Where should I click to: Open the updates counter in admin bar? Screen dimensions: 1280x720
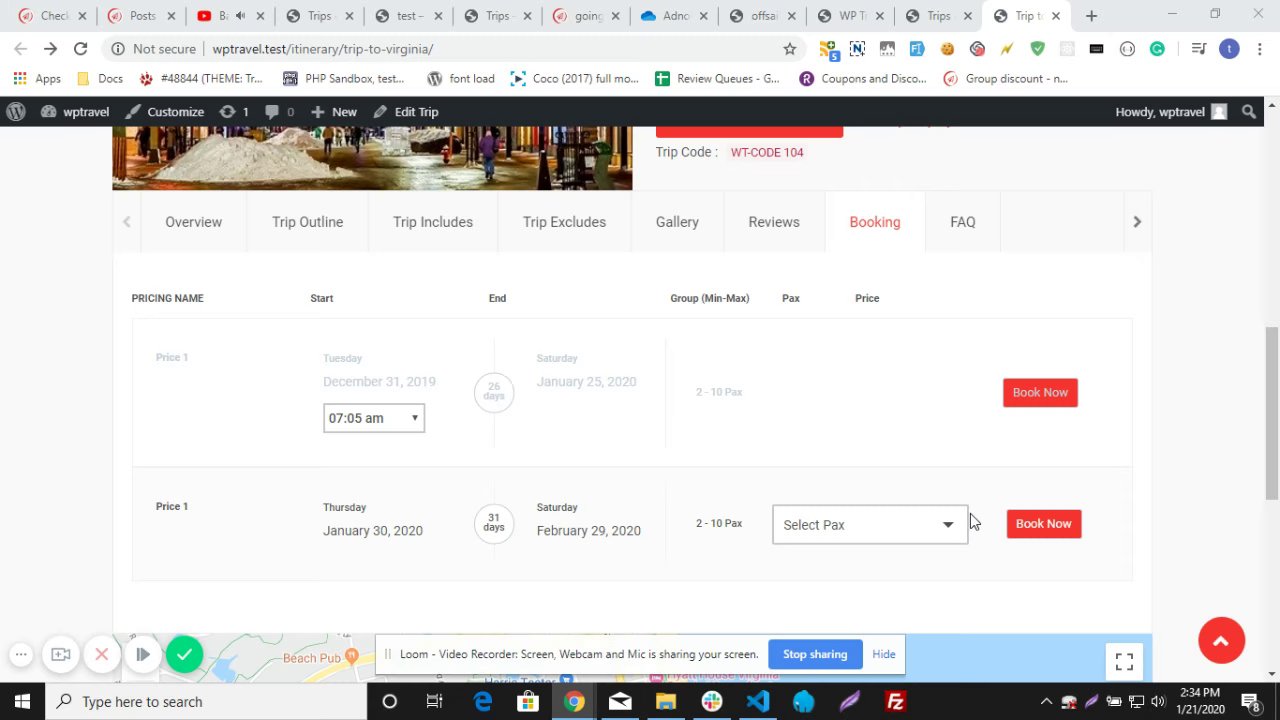(234, 112)
